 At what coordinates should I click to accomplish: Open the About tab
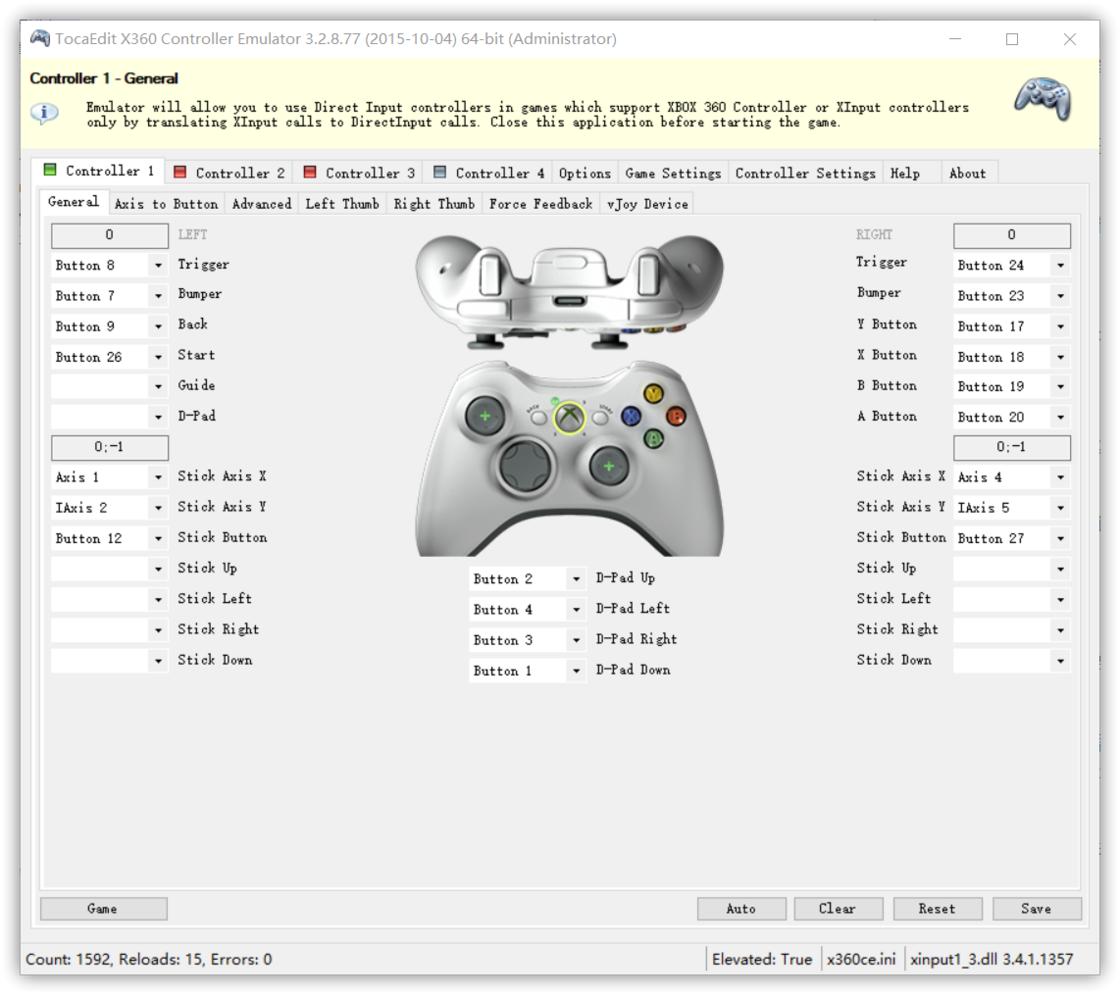tap(968, 173)
